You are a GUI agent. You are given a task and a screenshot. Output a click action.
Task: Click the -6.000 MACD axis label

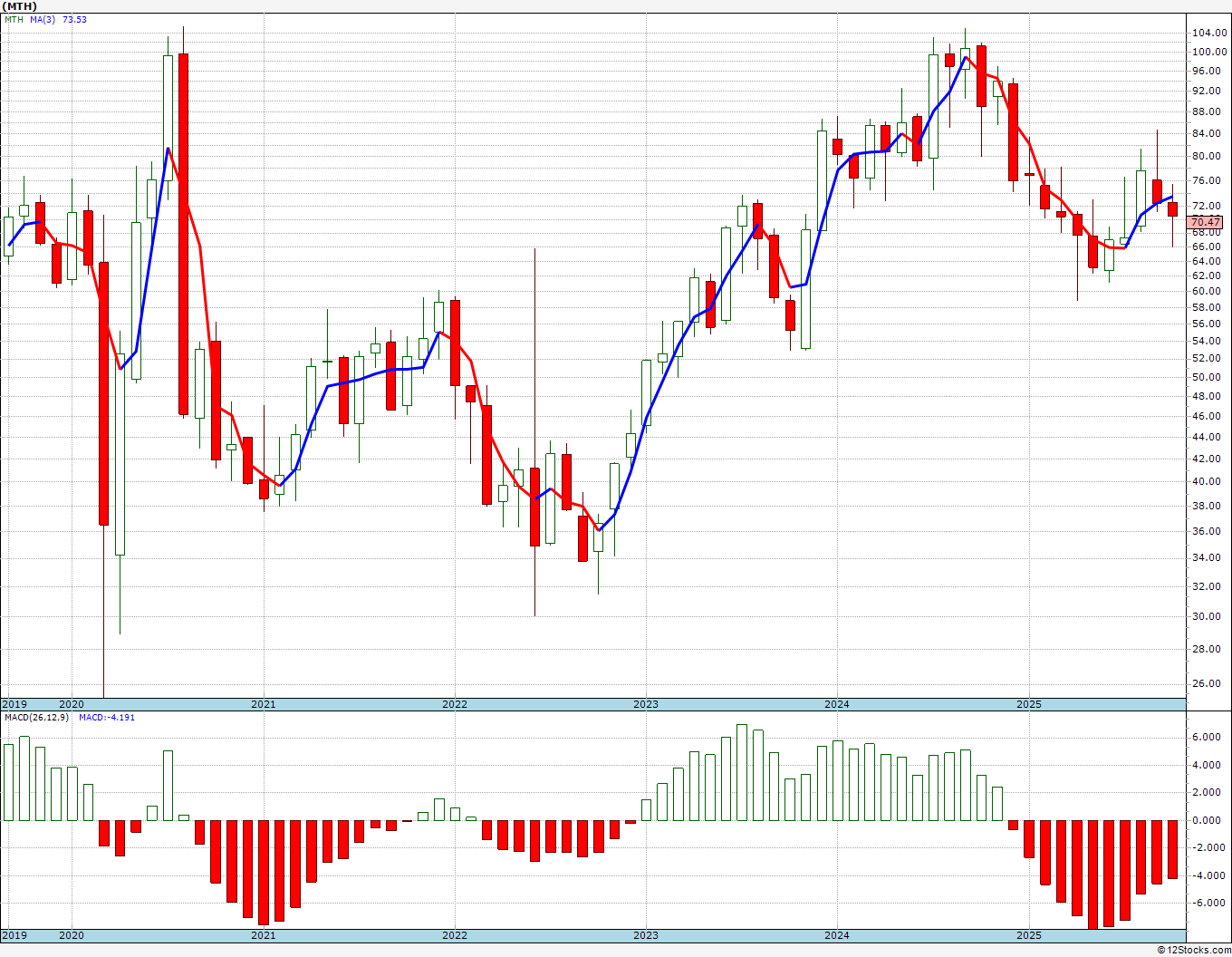[1207, 903]
